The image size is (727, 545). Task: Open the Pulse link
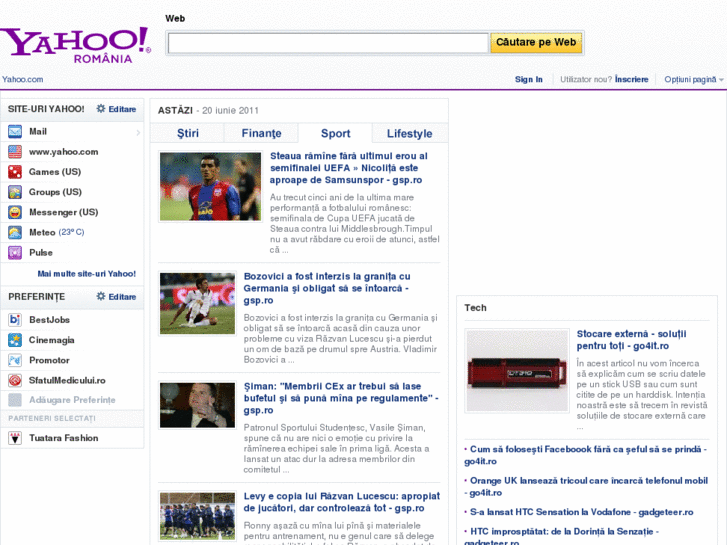(x=41, y=253)
